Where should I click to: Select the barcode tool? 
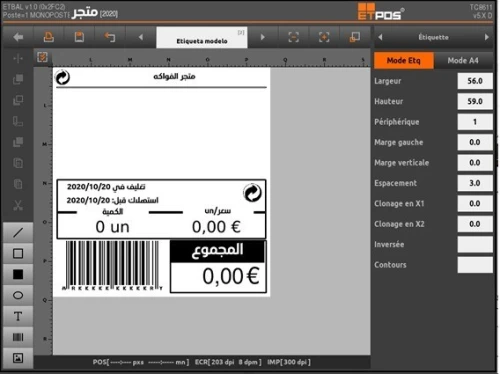coord(18,337)
